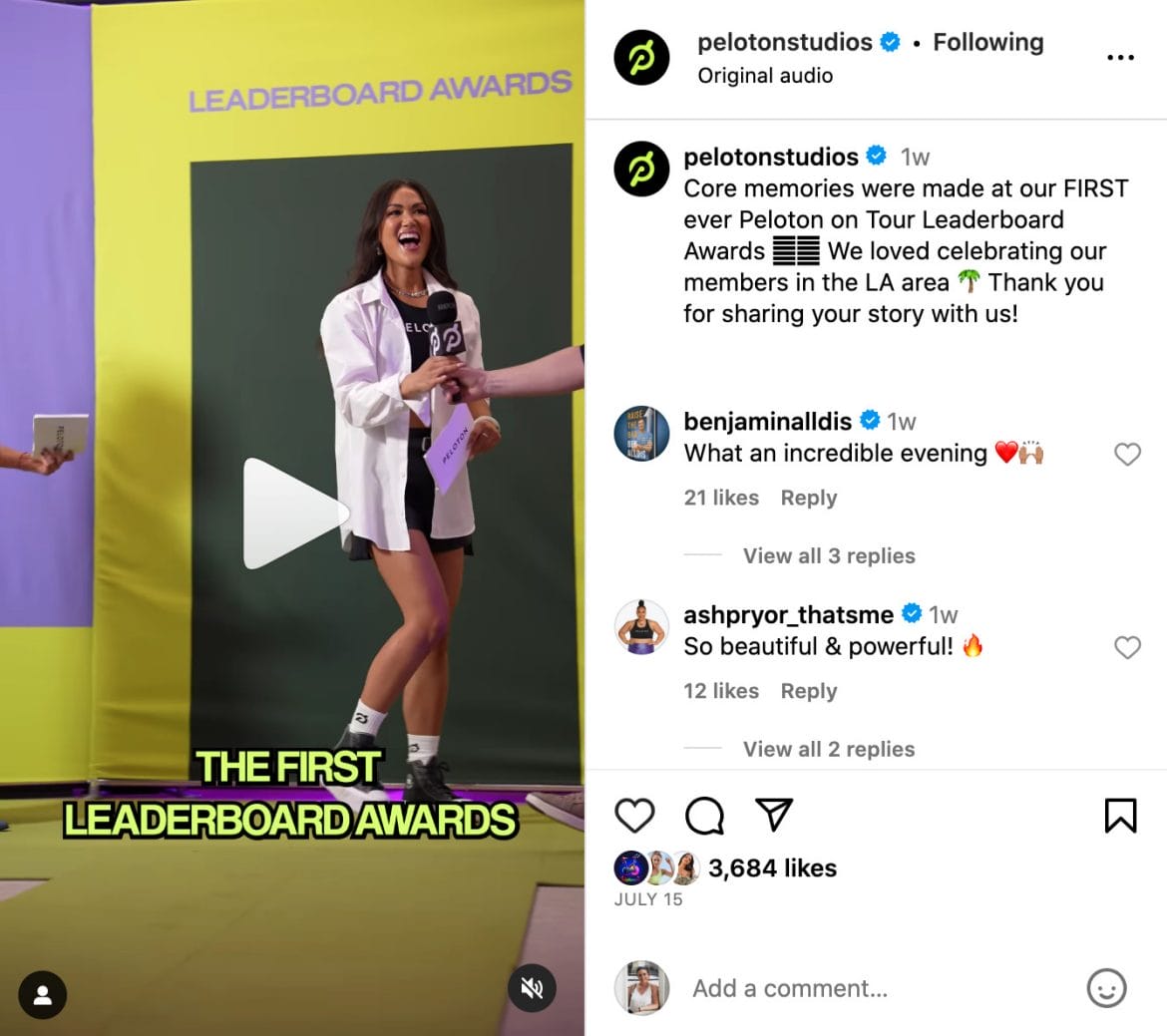Save the post with the bookmark icon

click(x=1120, y=815)
